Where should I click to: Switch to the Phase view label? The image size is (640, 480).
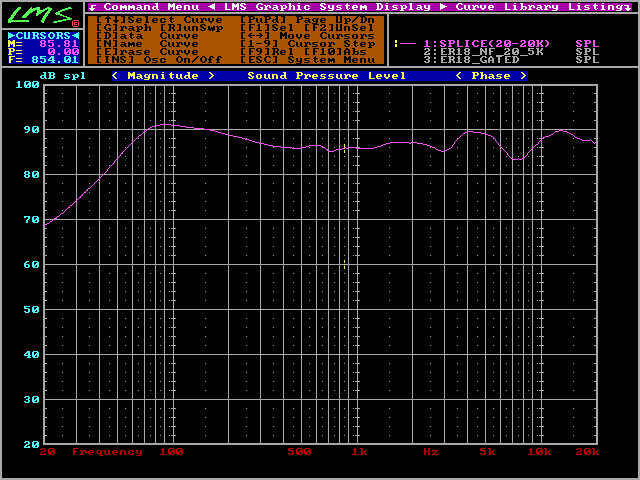[x=491, y=76]
